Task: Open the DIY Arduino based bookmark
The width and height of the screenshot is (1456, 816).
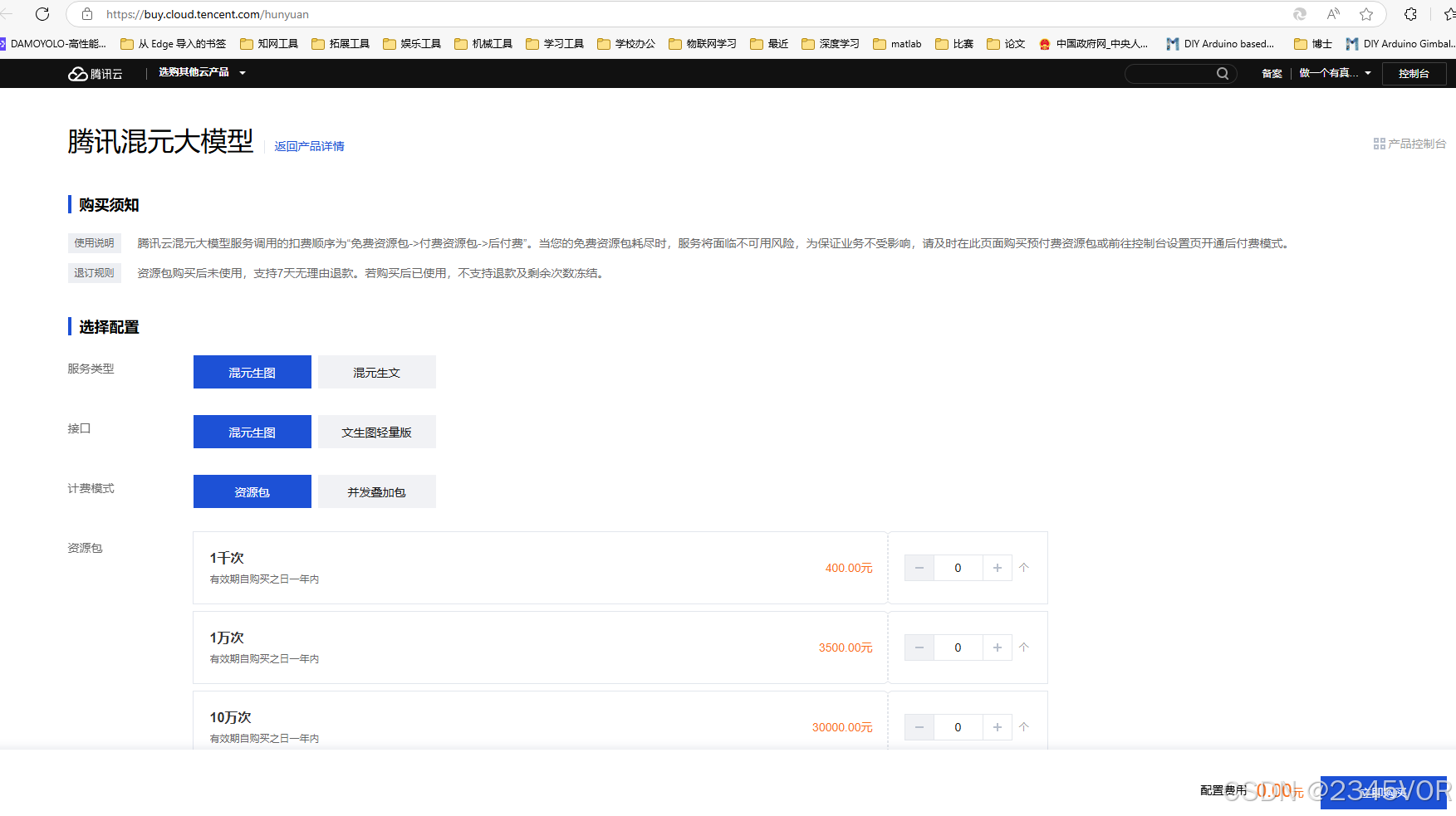Action: click(1221, 44)
